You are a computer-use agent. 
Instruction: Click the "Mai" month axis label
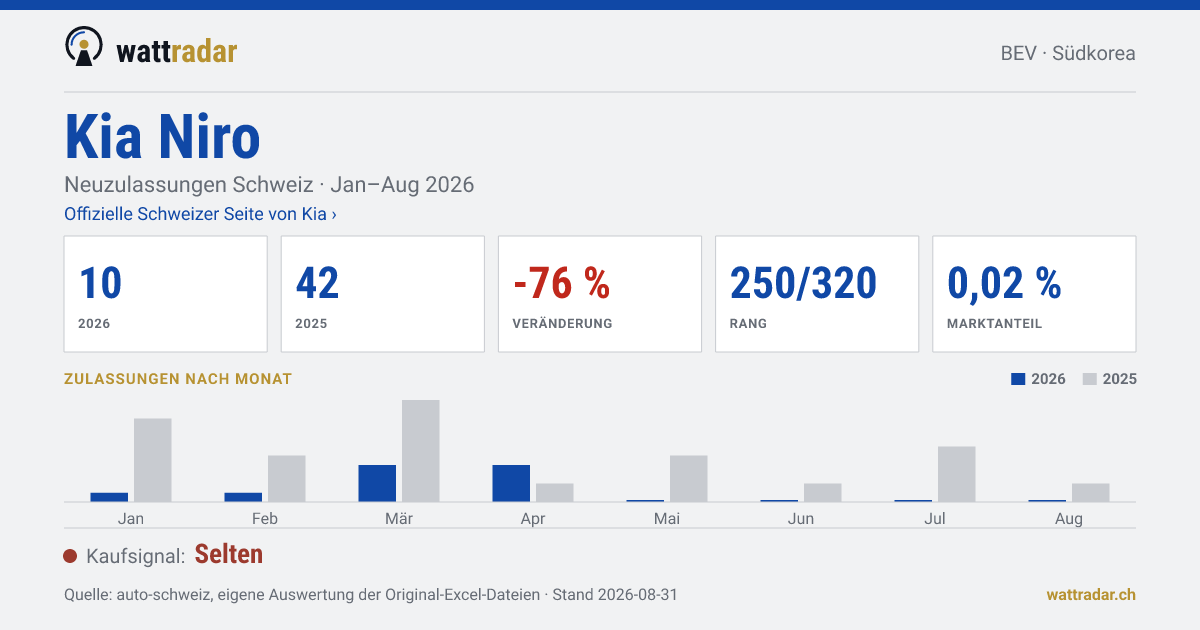click(667, 519)
